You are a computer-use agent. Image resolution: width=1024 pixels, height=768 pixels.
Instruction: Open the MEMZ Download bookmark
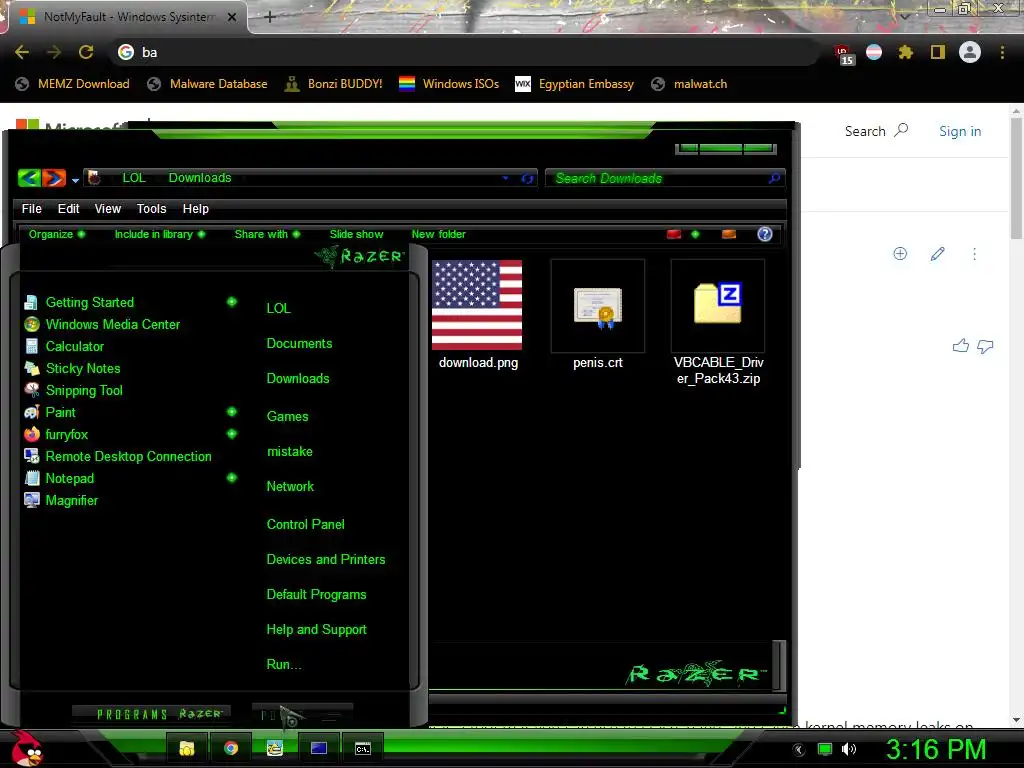pos(72,84)
